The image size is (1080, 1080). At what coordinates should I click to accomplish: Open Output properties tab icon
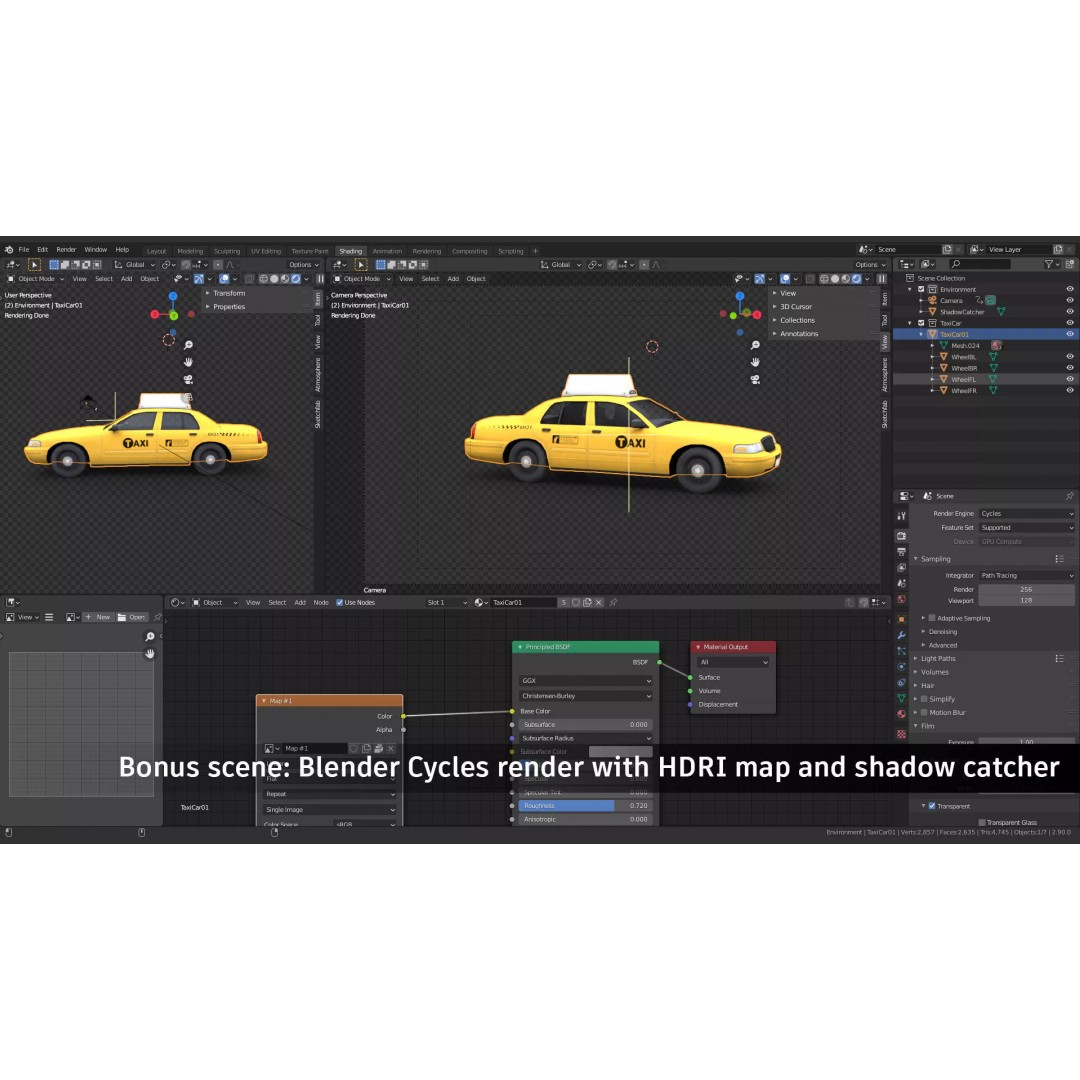coord(902,552)
